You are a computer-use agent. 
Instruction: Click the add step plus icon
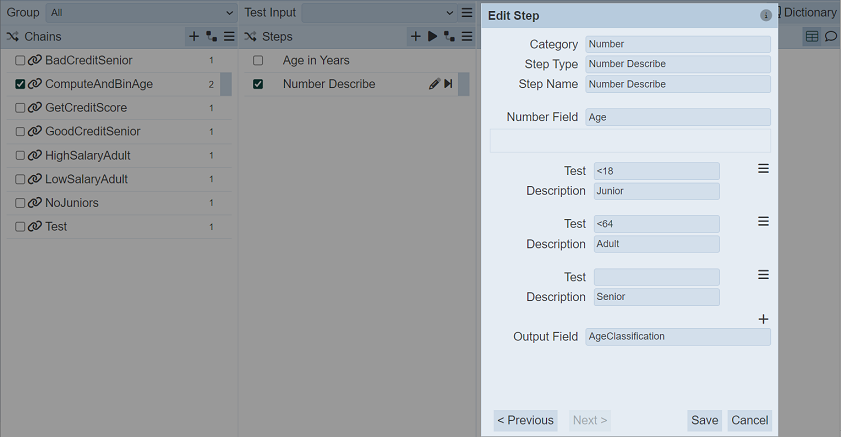pyautogui.click(x=416, y=36)
